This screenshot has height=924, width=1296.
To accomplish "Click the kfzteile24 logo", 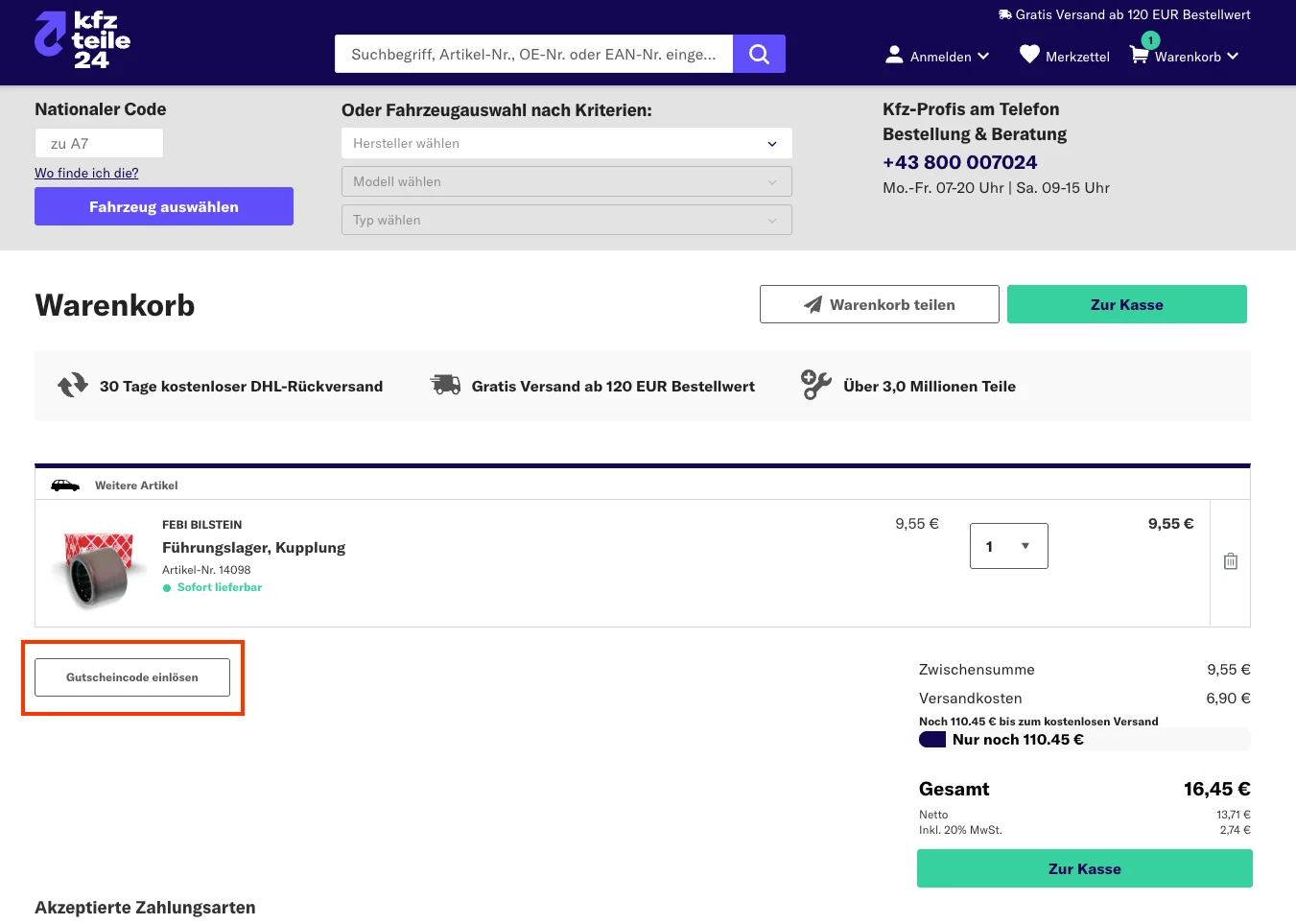I will coord(82,40).
